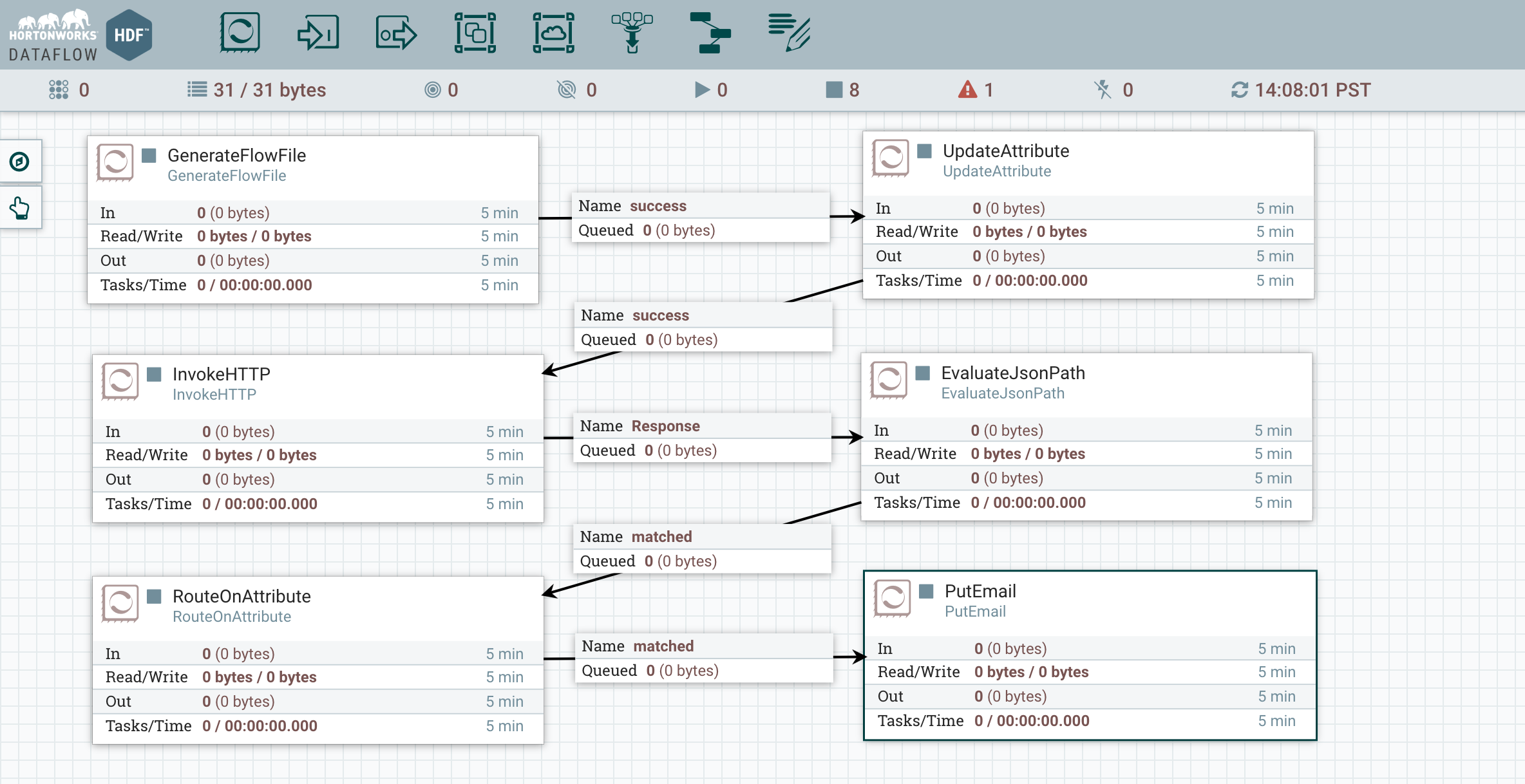Screen dimensions: 1525x784
Task: Expand the Navigate palette on left
Action: coord(20,162)
